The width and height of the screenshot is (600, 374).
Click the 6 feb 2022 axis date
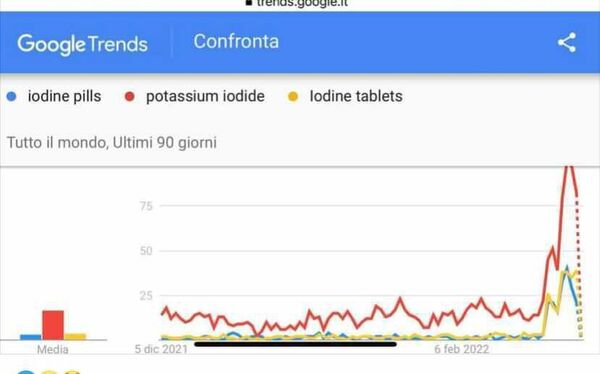click(461, 350)
